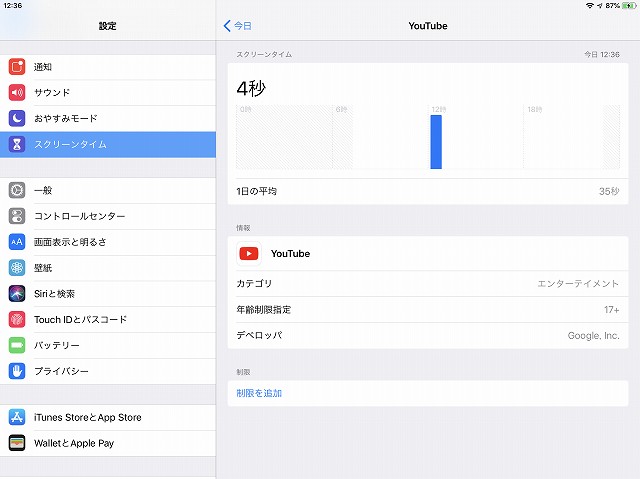Tap 制限を追加 to add a limit
The image size is (640, 479).
click(259, 393)
